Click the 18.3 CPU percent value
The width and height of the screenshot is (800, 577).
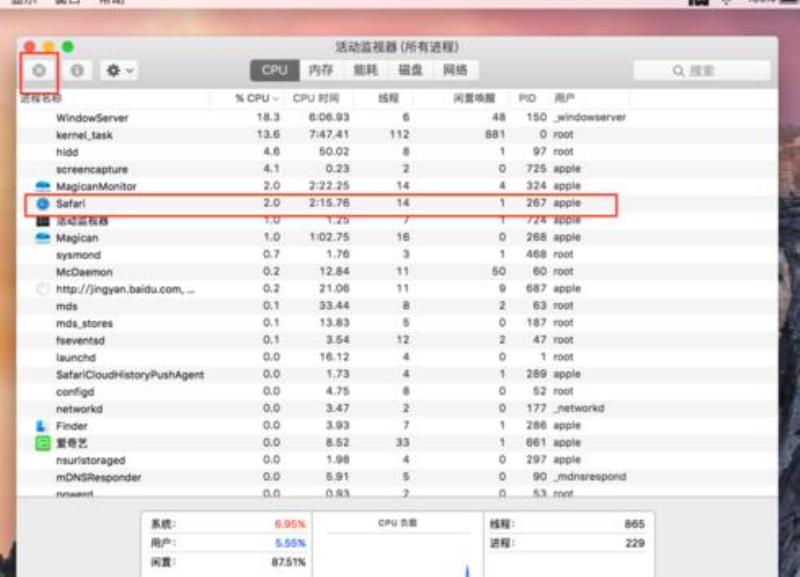268,117
